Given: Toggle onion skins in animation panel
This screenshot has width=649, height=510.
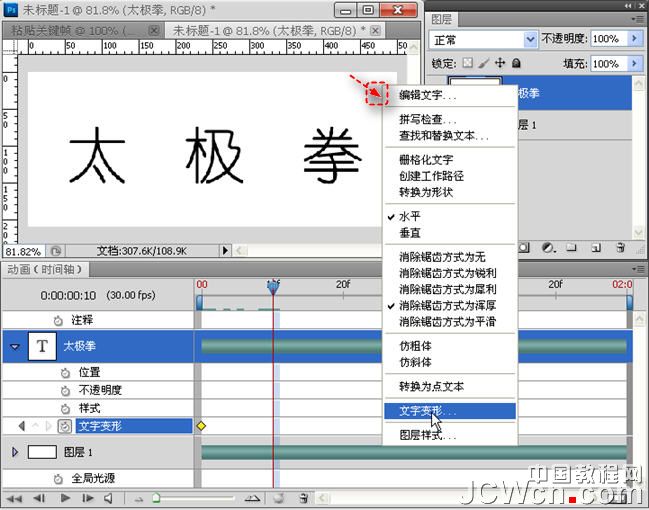Looking at the screenshot, I should 279,498.
